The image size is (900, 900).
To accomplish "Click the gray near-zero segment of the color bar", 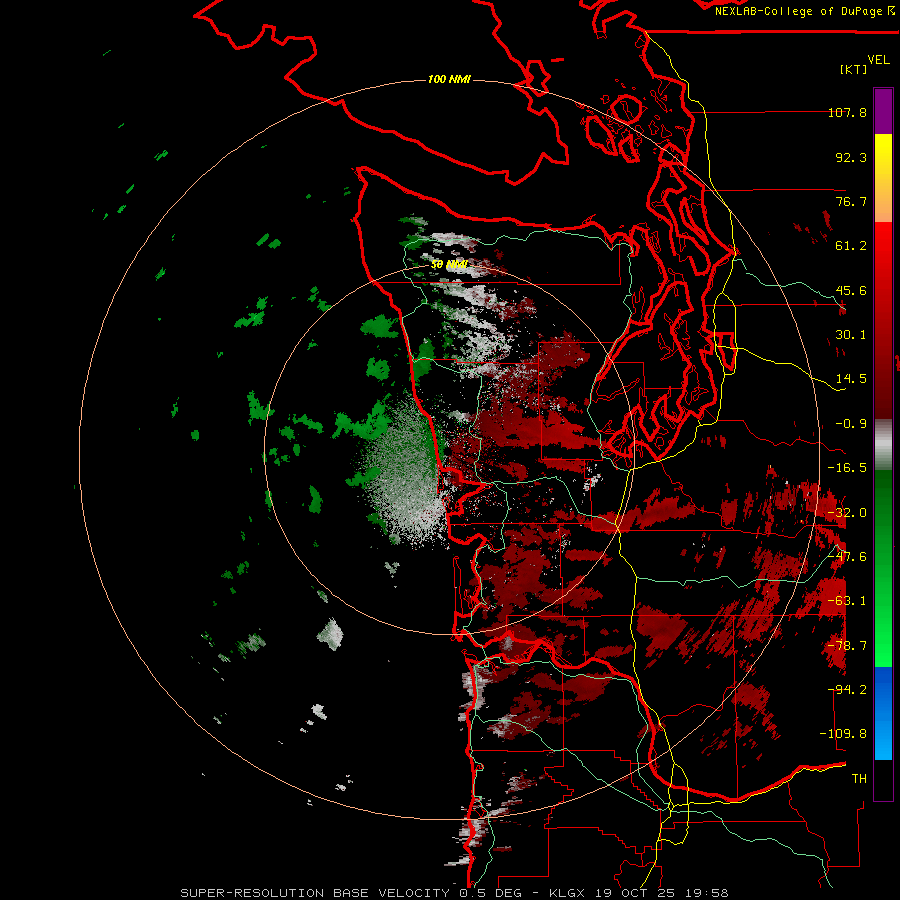I will pos(883,445).
